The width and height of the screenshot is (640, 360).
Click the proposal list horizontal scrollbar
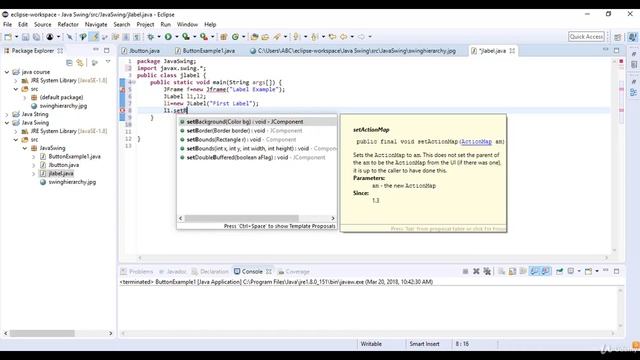point(241,218)
